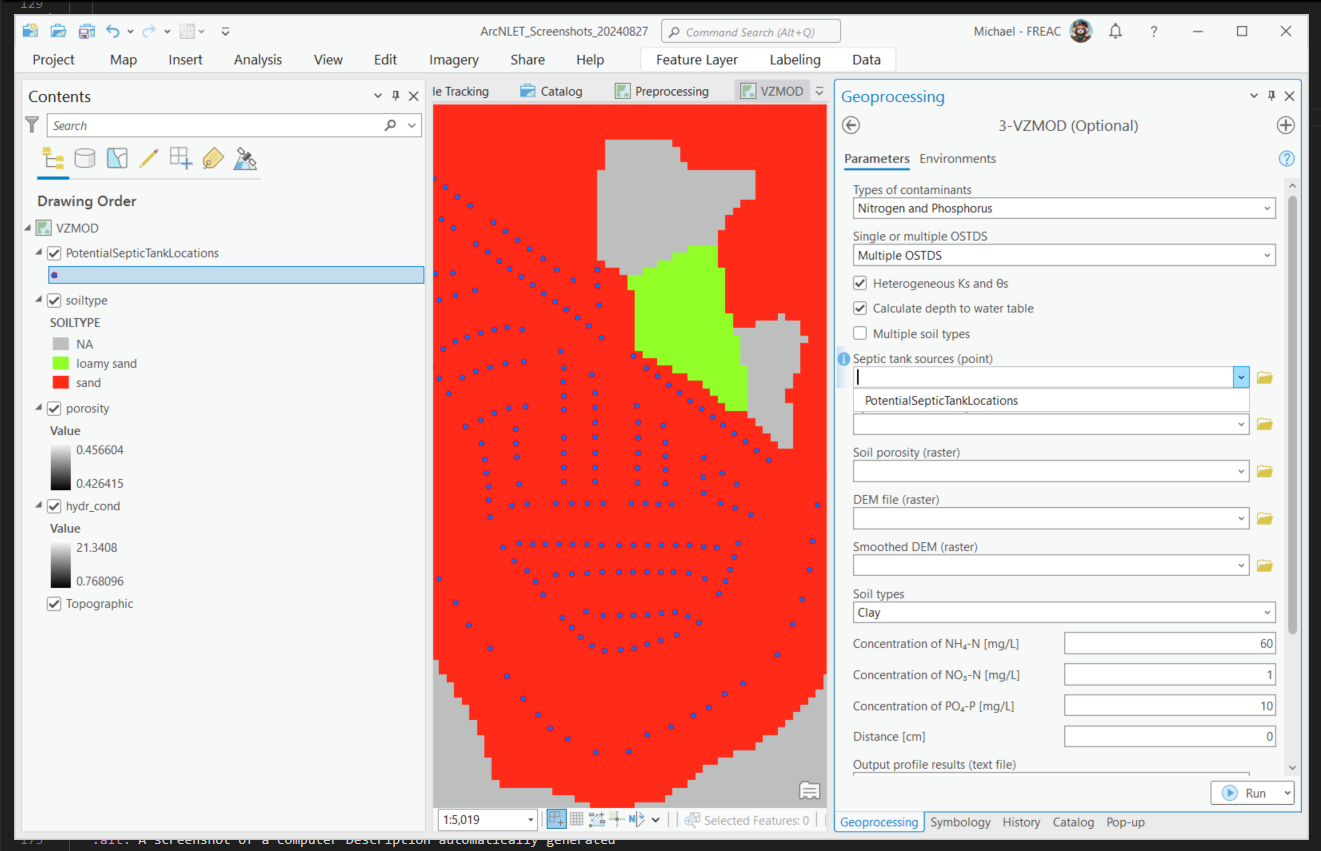Expand the Soil types Clay dropdown
This screenshot has height=851, width=1321.
tap(1064, 612)
